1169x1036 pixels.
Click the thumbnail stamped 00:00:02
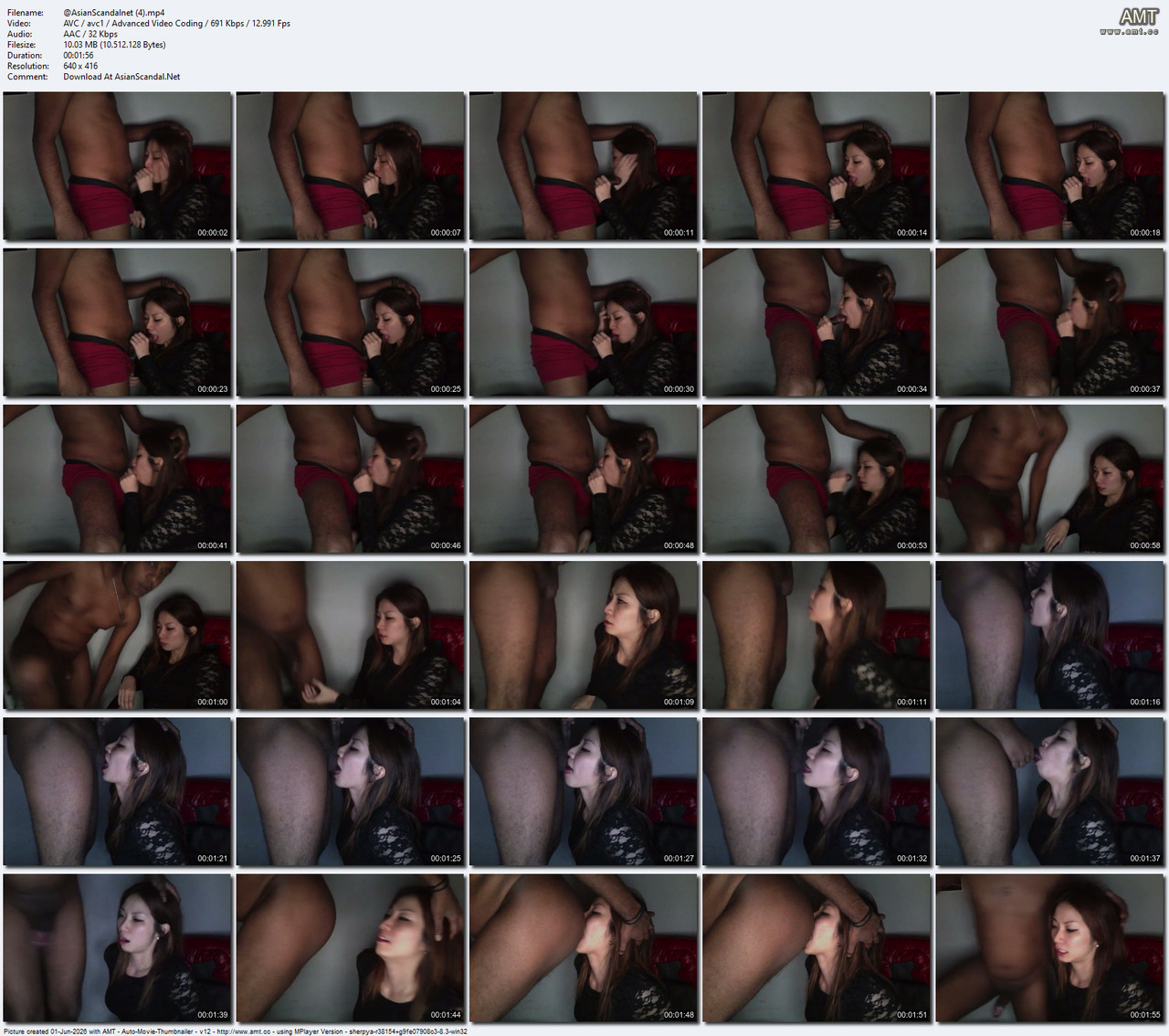pos(117,165)
